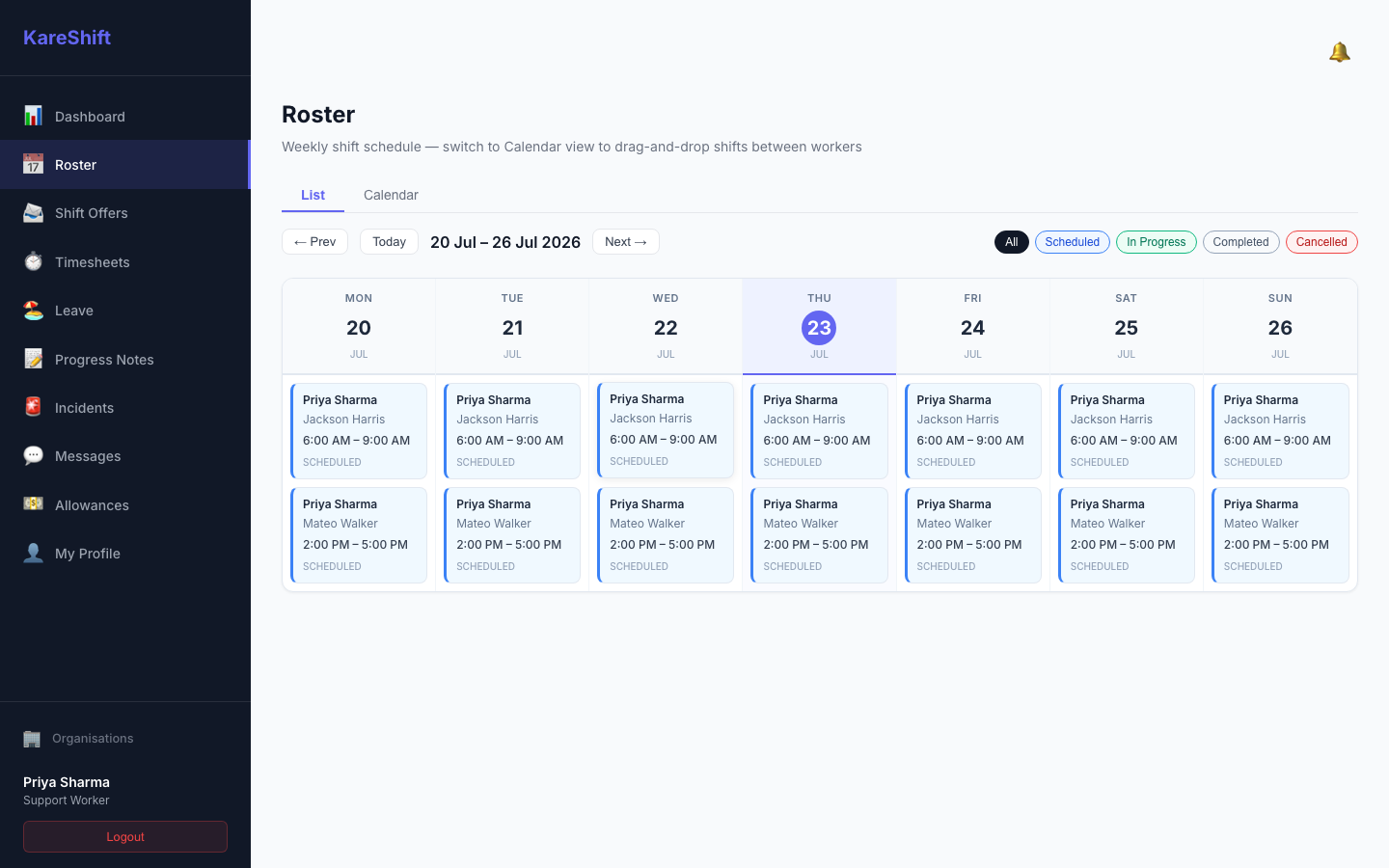
Task: Click the Incidents siren icon
Action: (33, 407)
